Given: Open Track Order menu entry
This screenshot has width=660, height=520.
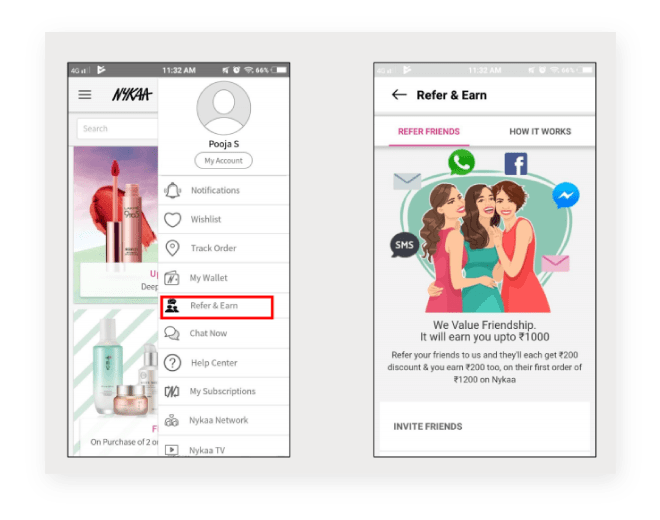Looking at the screenshot, I should tap(224, 248).
